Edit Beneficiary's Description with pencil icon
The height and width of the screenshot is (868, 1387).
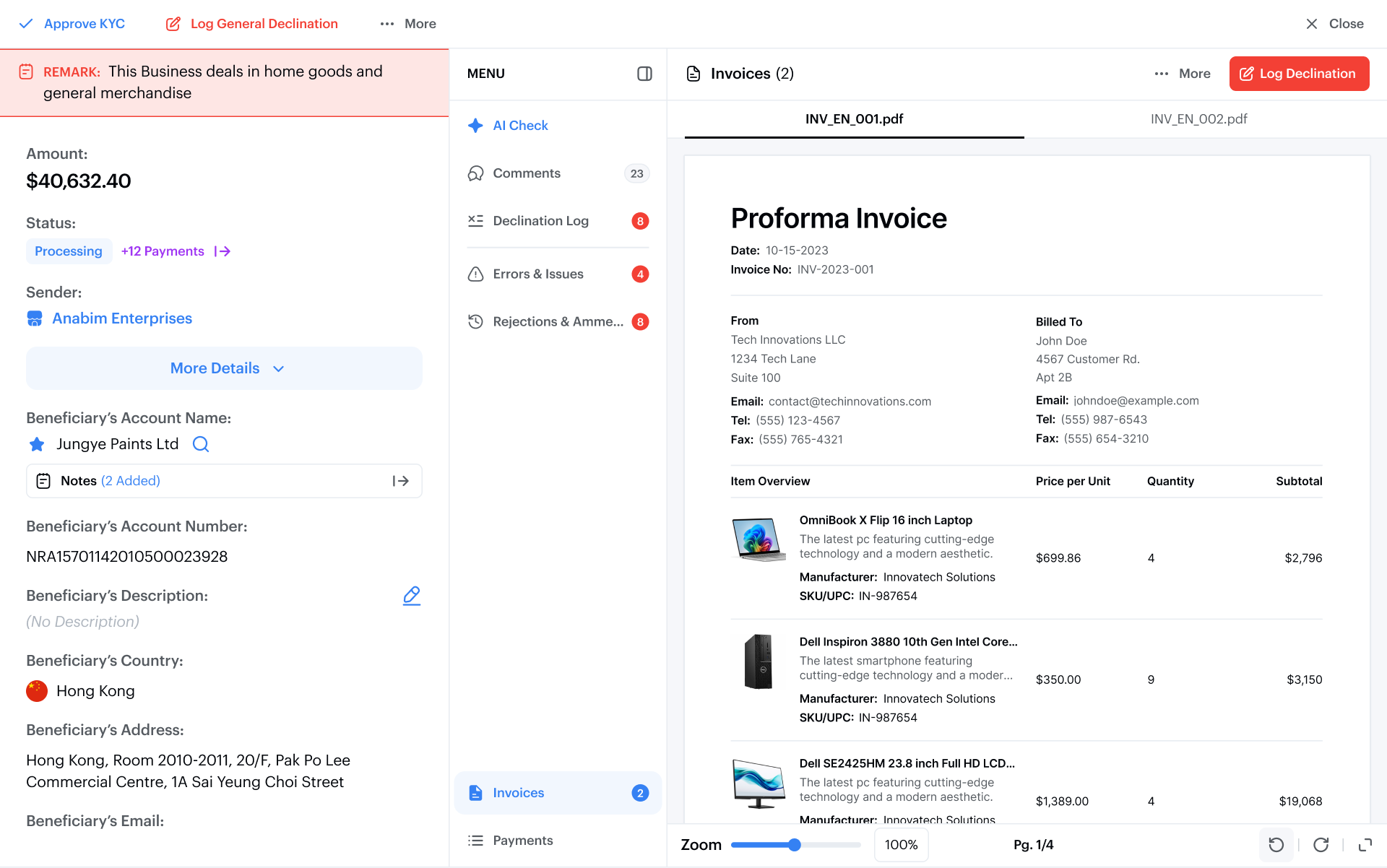(x=412, y=596)
